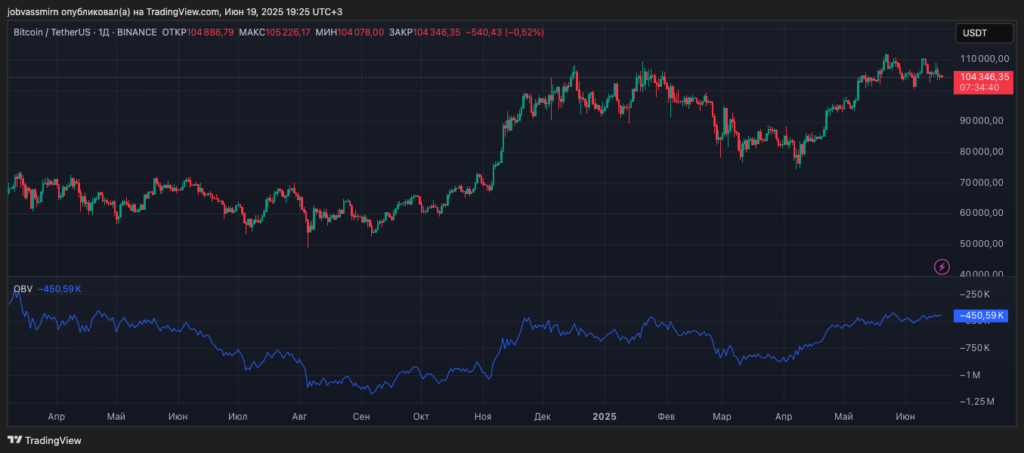This screenshot has height=453, width=1024.
Task: Click the TradingView logo icon
Action: pos(15,440)
